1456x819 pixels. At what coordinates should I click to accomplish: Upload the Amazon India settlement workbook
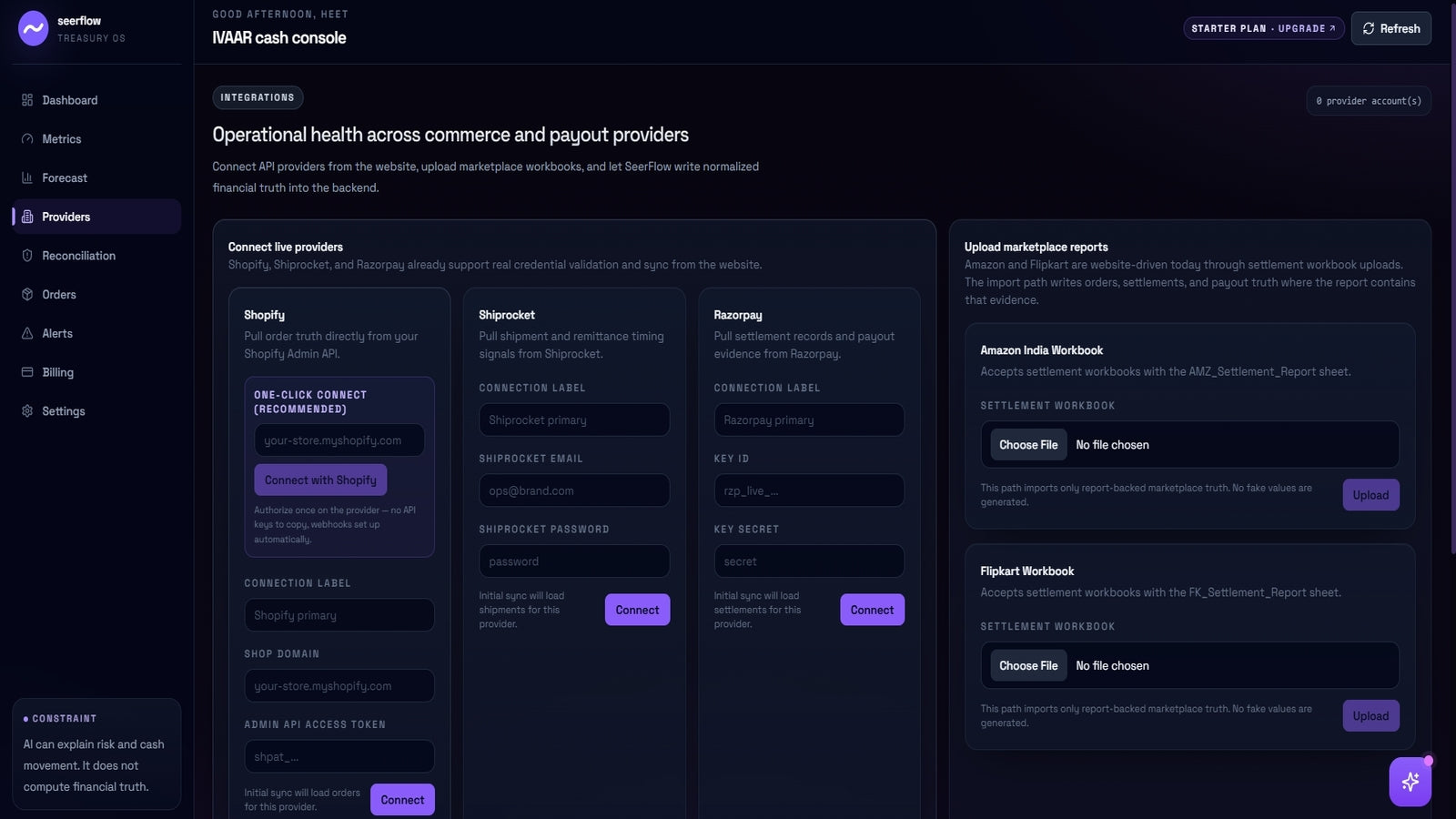point(1370,495)
